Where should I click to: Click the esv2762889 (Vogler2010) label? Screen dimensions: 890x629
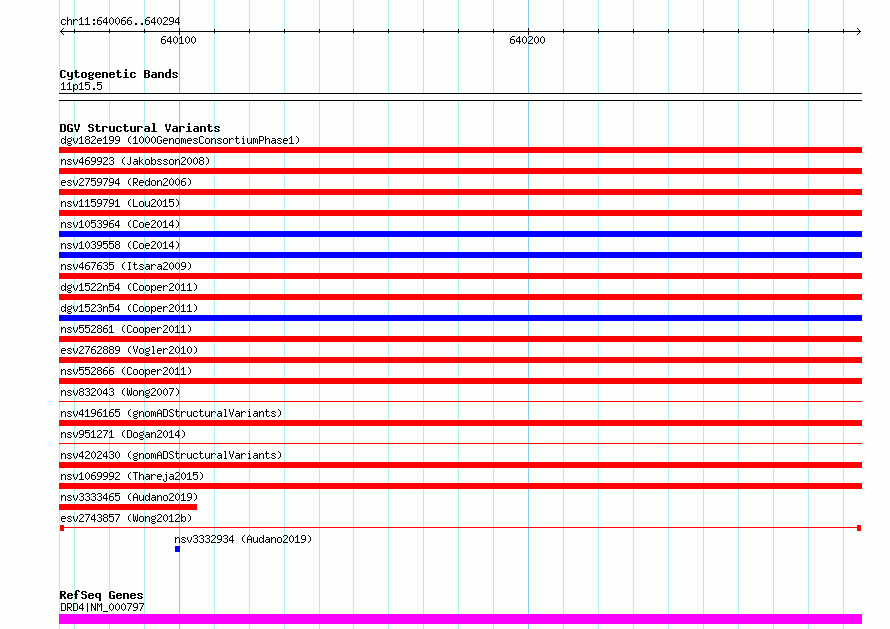point(129,350)
